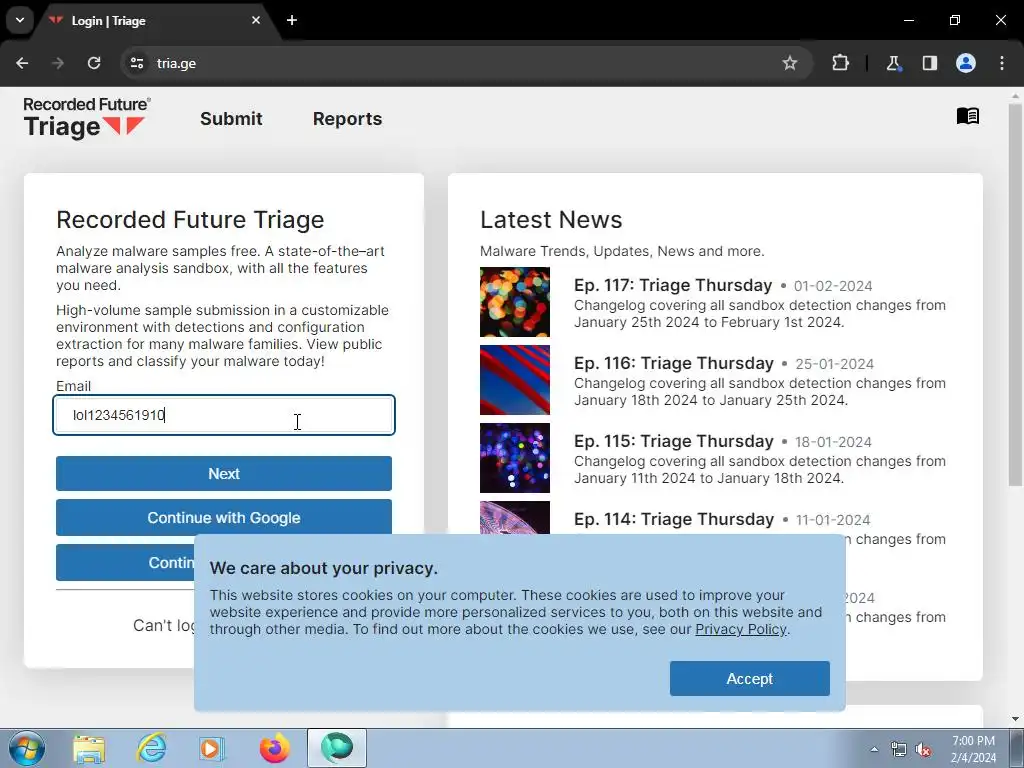
Task: Open the network tray icon
Action: (899, 750)
